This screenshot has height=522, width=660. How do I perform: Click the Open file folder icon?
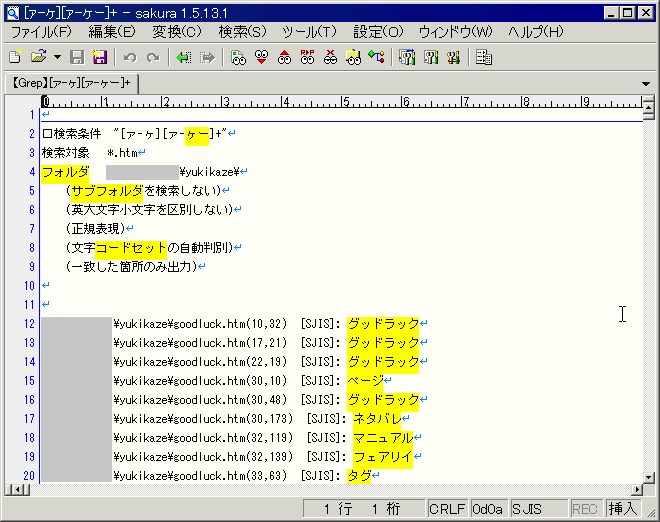point(38,57)
